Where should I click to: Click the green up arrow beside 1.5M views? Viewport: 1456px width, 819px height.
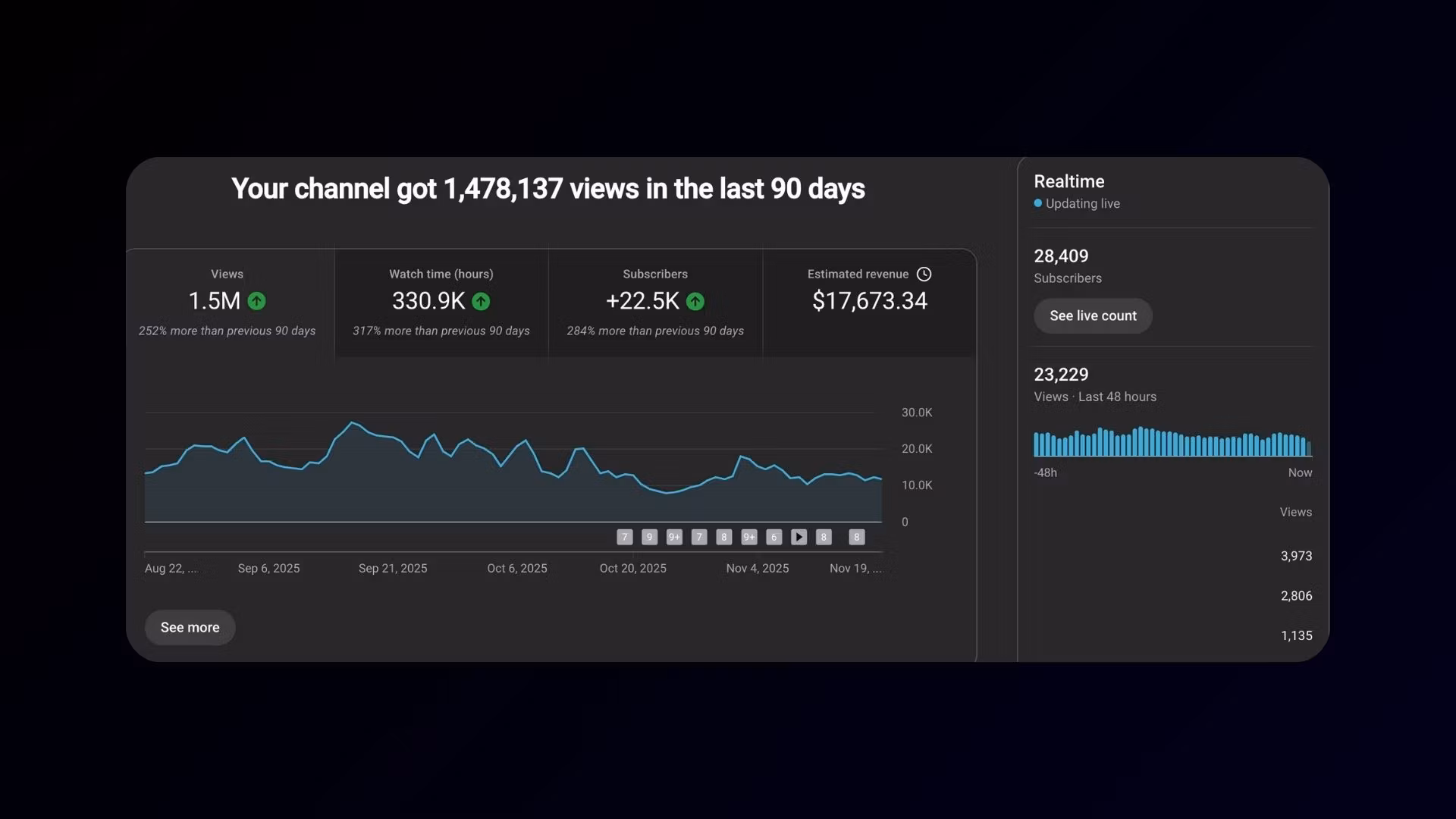(x=257, y=301)
